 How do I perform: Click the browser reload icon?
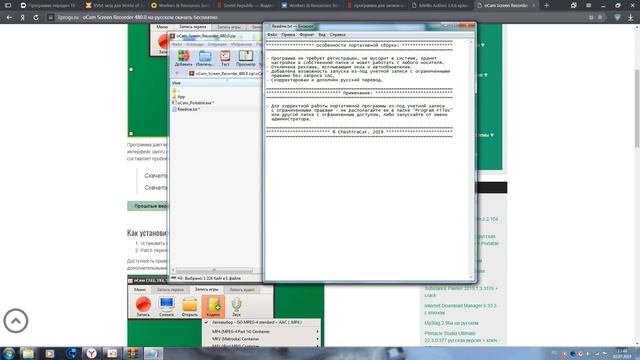coord(36,18)
